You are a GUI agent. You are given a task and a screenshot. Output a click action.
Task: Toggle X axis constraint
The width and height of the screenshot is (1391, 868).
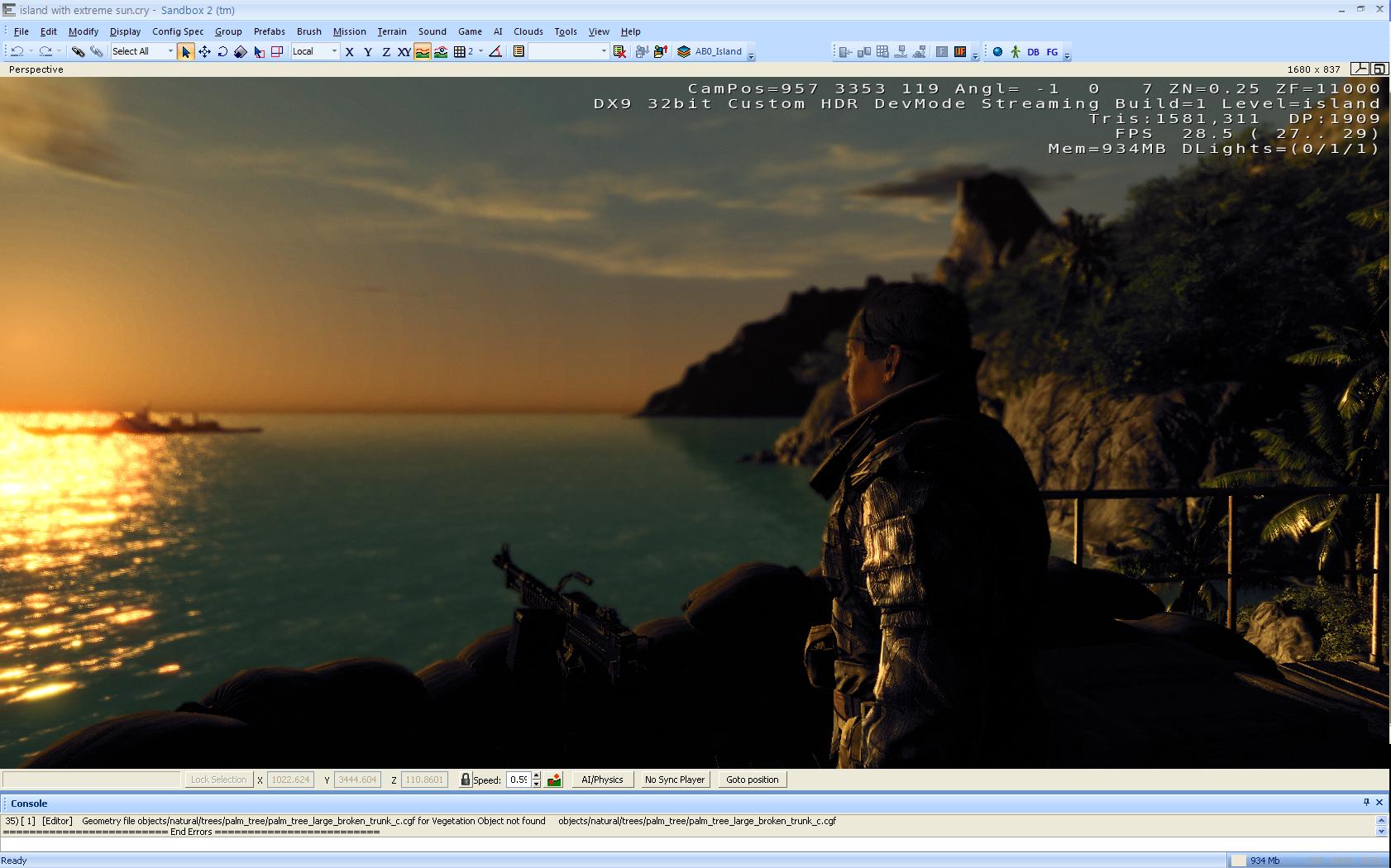[x=350, y=51]
